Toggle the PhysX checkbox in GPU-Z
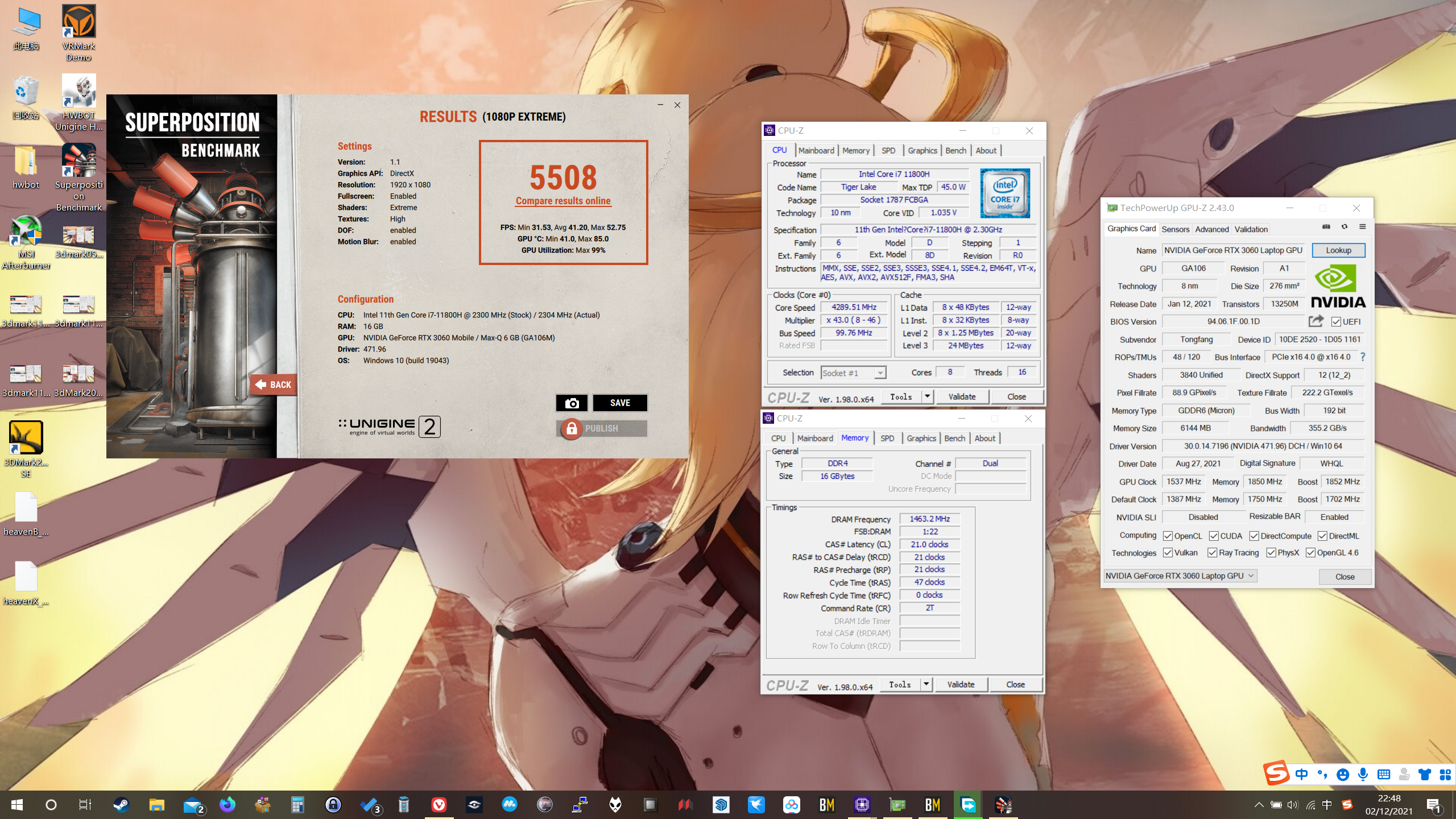1456x819 pixels. 1272,553
